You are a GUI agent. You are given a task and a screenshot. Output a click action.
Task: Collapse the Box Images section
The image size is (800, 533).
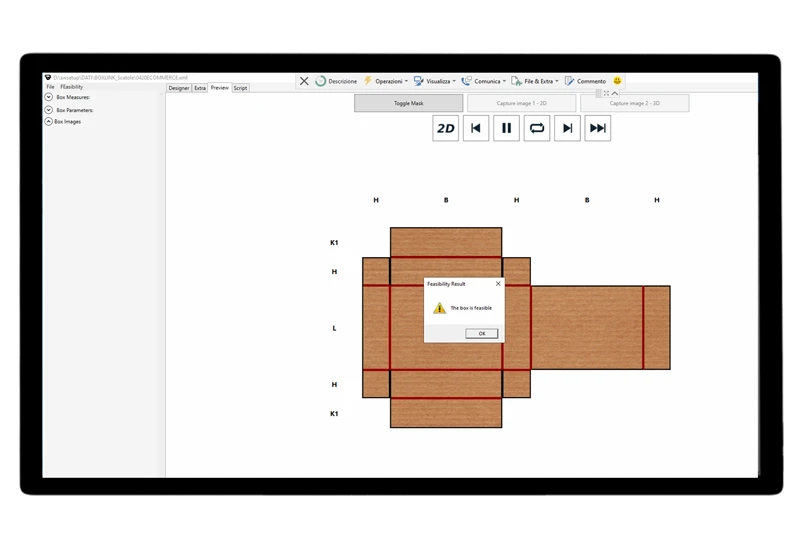pos(48,121)
